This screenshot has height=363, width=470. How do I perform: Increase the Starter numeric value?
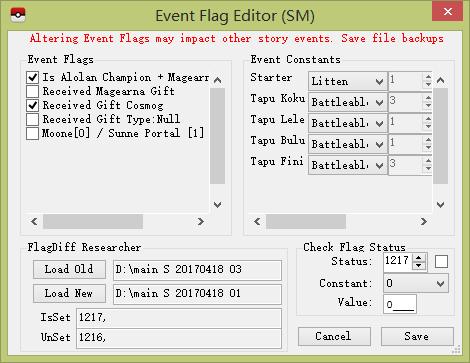click(x=428, y=77)
